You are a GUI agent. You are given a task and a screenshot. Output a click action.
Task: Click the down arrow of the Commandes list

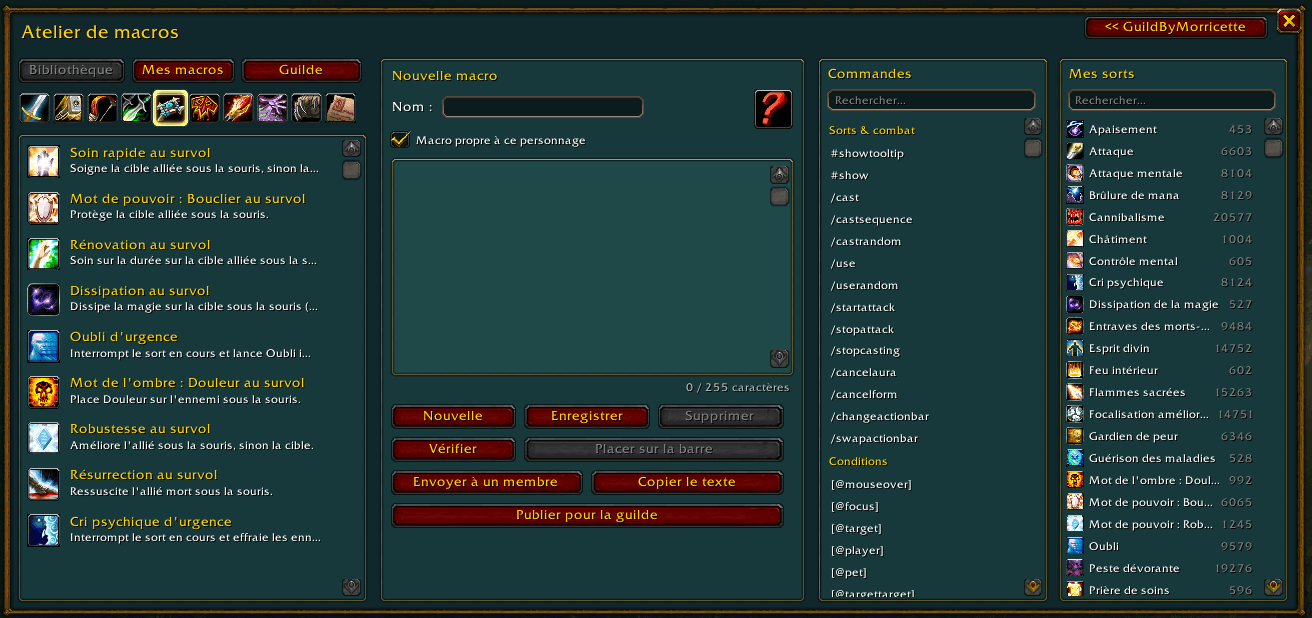tap(1033, 587)
